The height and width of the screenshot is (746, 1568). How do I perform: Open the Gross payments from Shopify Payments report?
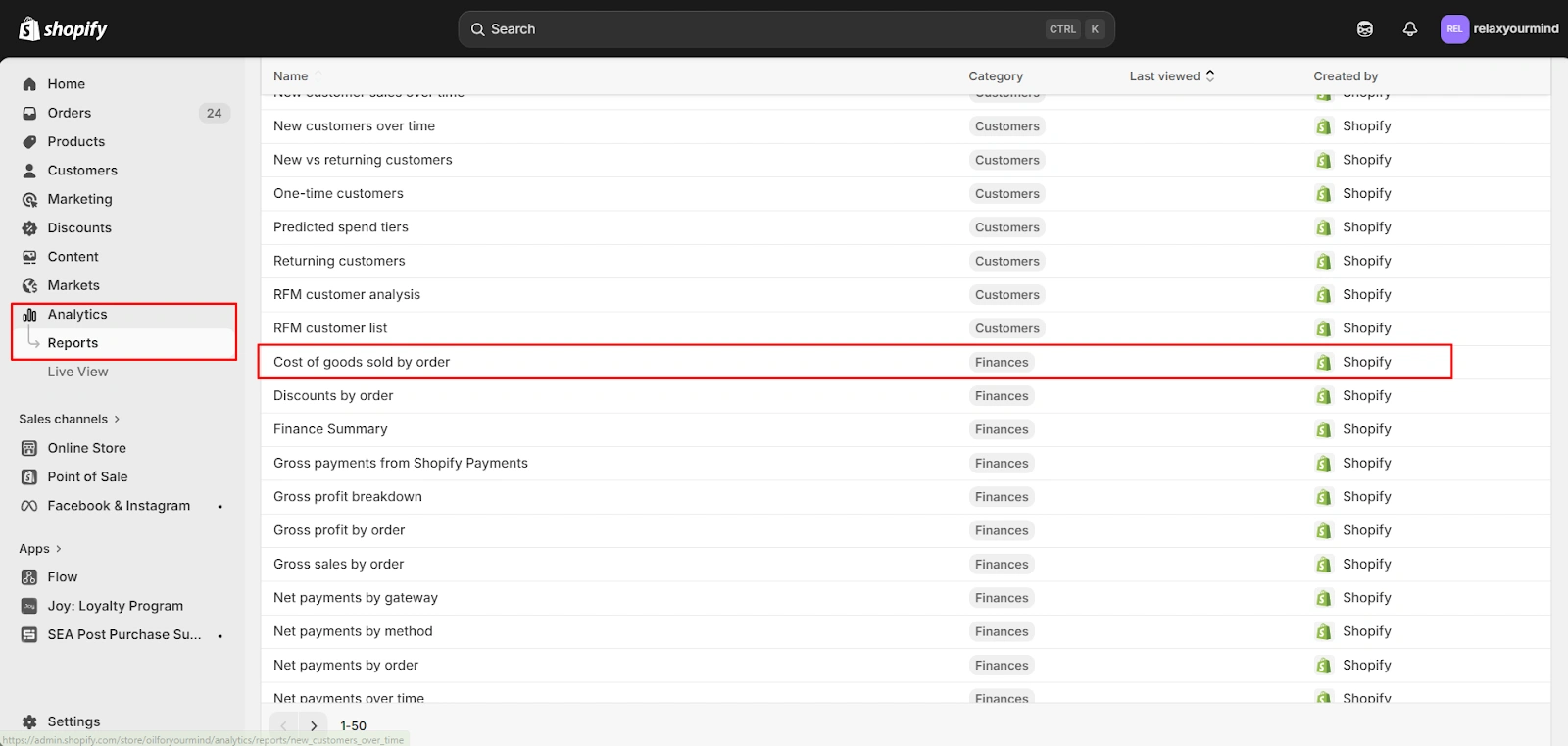click(401, 463)
